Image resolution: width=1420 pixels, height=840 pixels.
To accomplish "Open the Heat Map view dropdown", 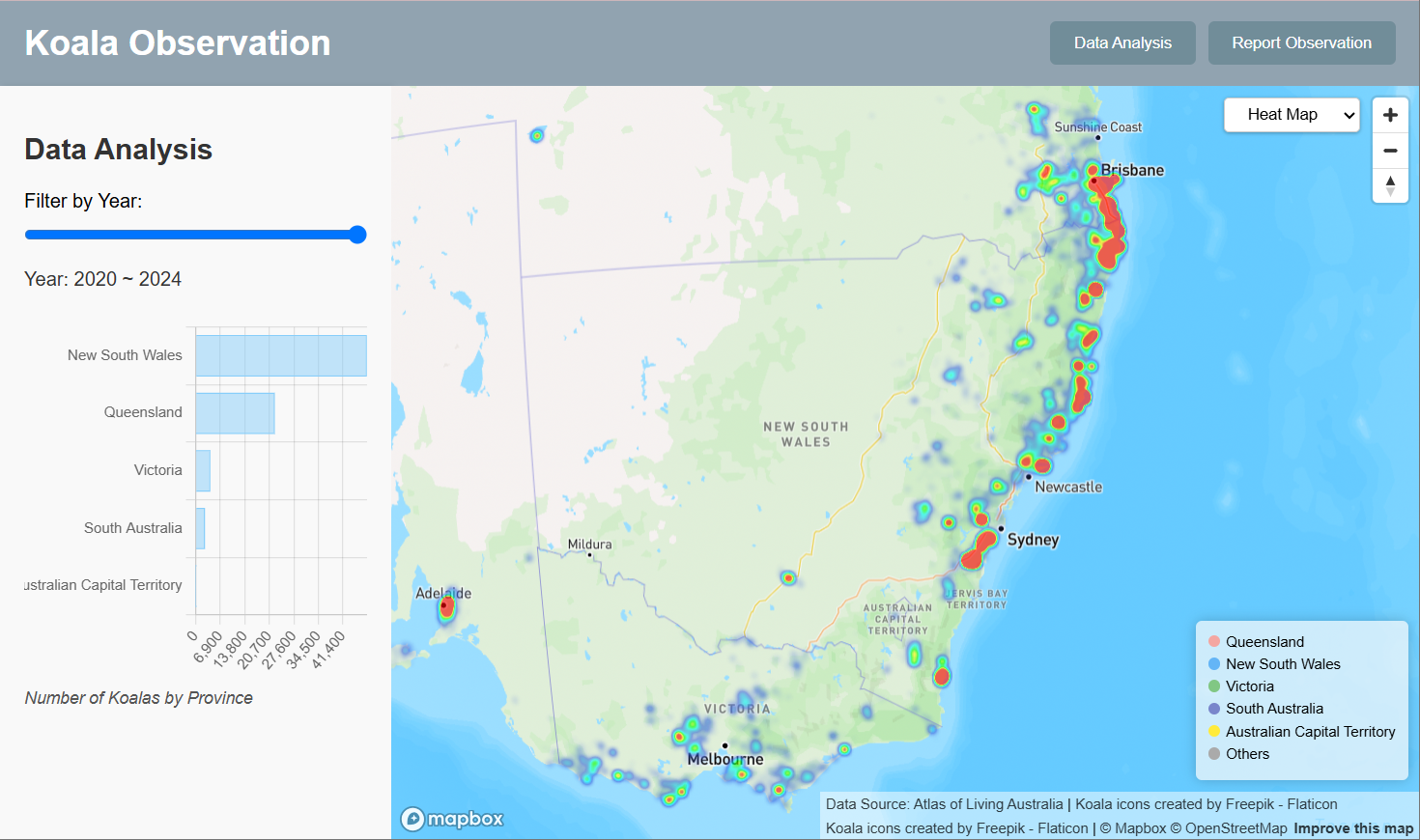I will pos(1292,115).
